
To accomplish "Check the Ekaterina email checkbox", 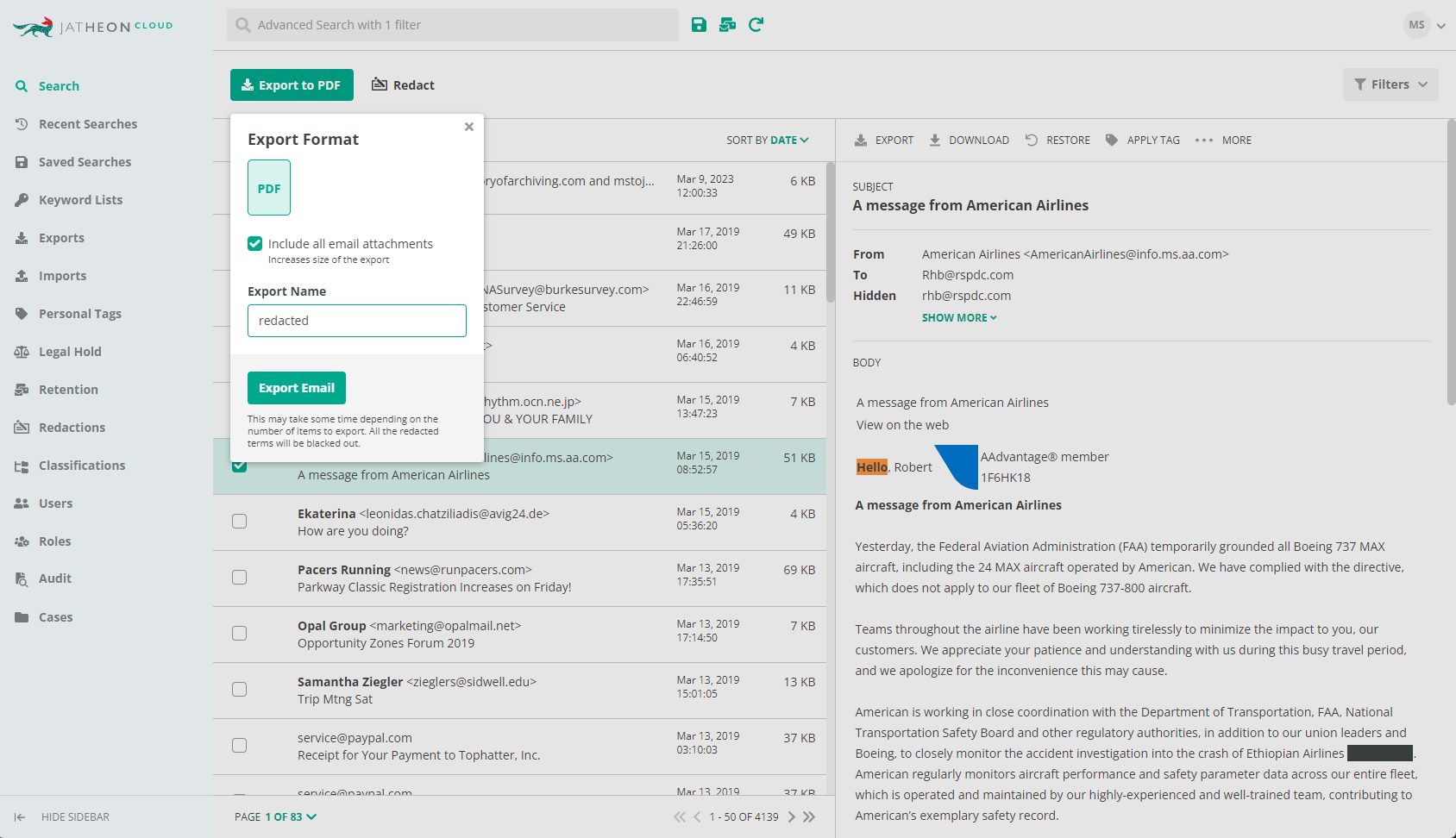I will 240,522.
